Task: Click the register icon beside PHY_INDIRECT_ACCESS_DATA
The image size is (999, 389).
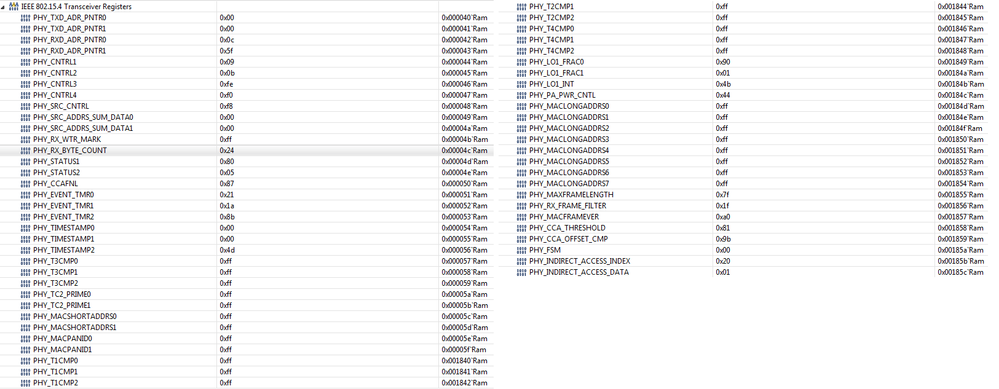Action: coord(522,272)
